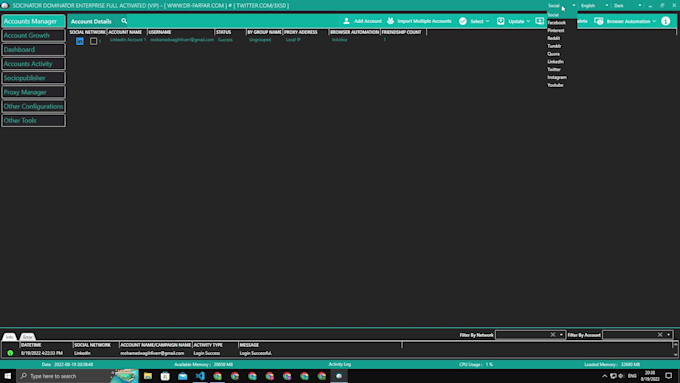Choose Facebook from the network list

pyautogui.click(x=556, y=23)
